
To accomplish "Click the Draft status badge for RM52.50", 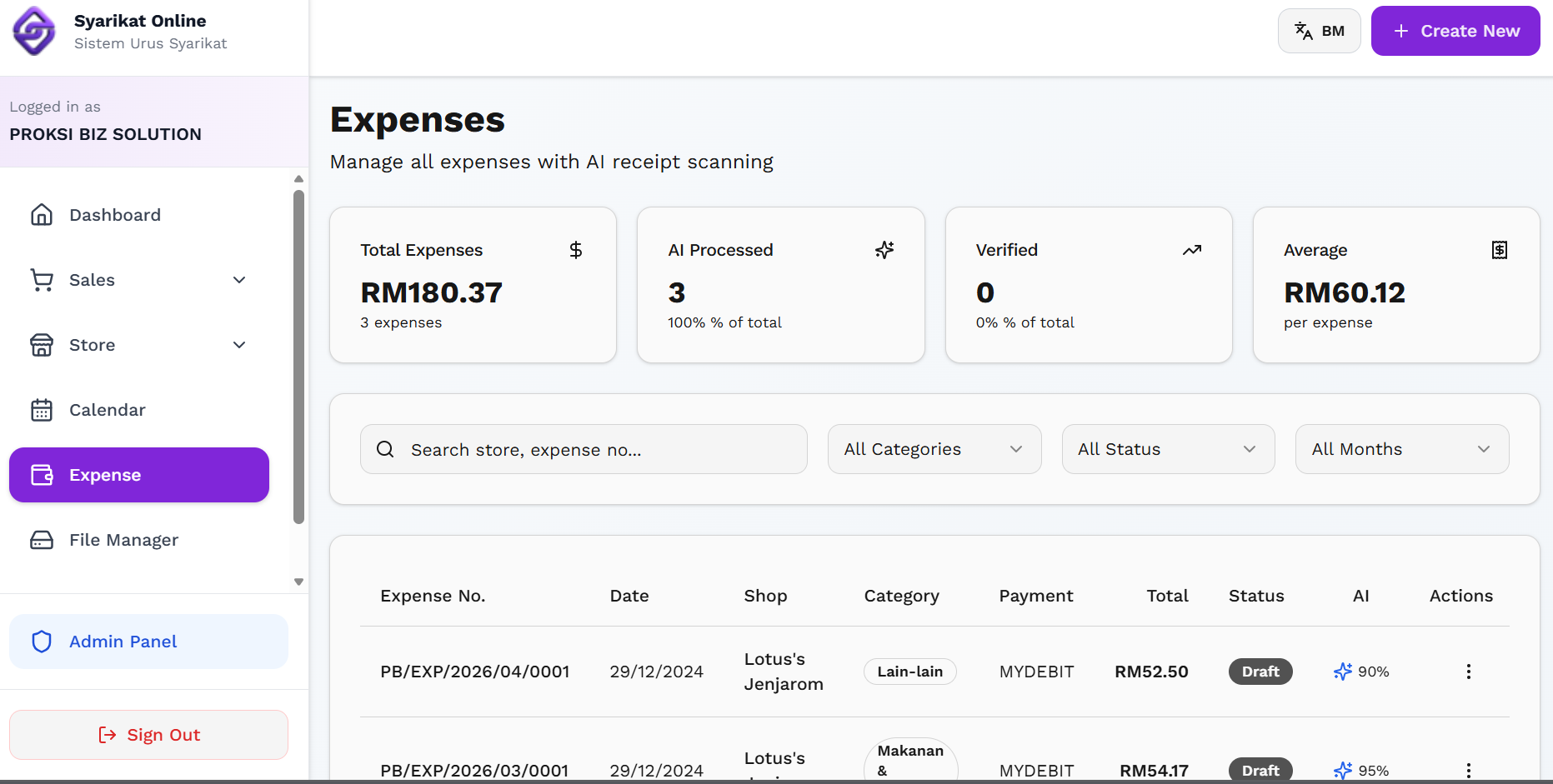I will pyautogui.click(x=1260, y=672).
